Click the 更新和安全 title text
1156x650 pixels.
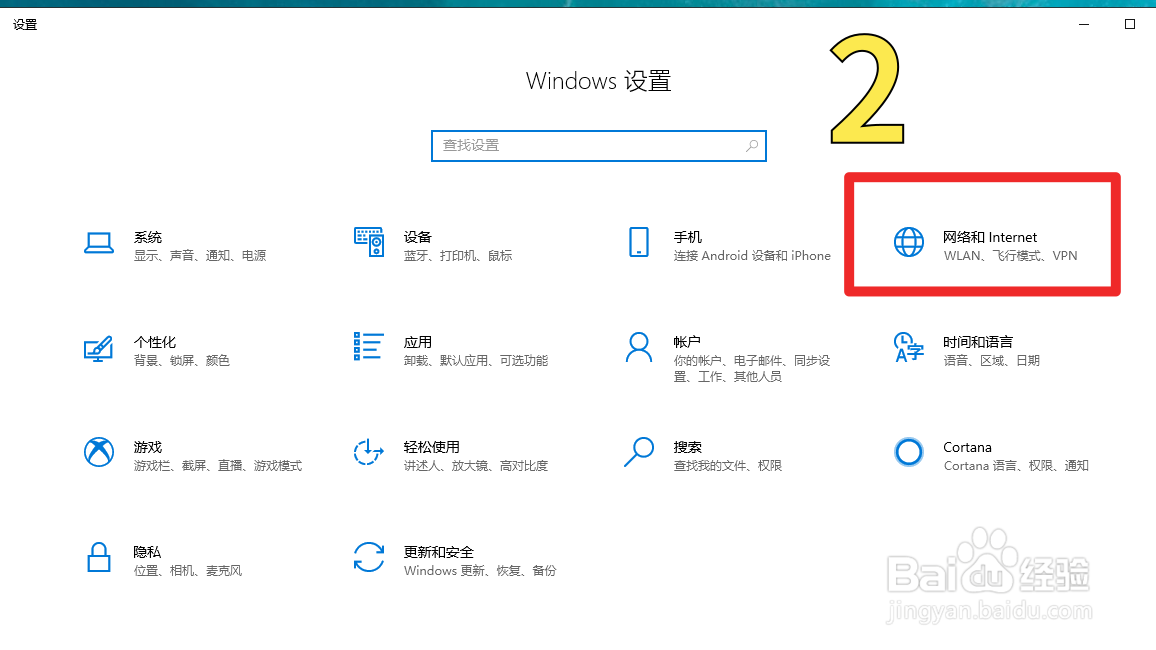coord(439,552)
